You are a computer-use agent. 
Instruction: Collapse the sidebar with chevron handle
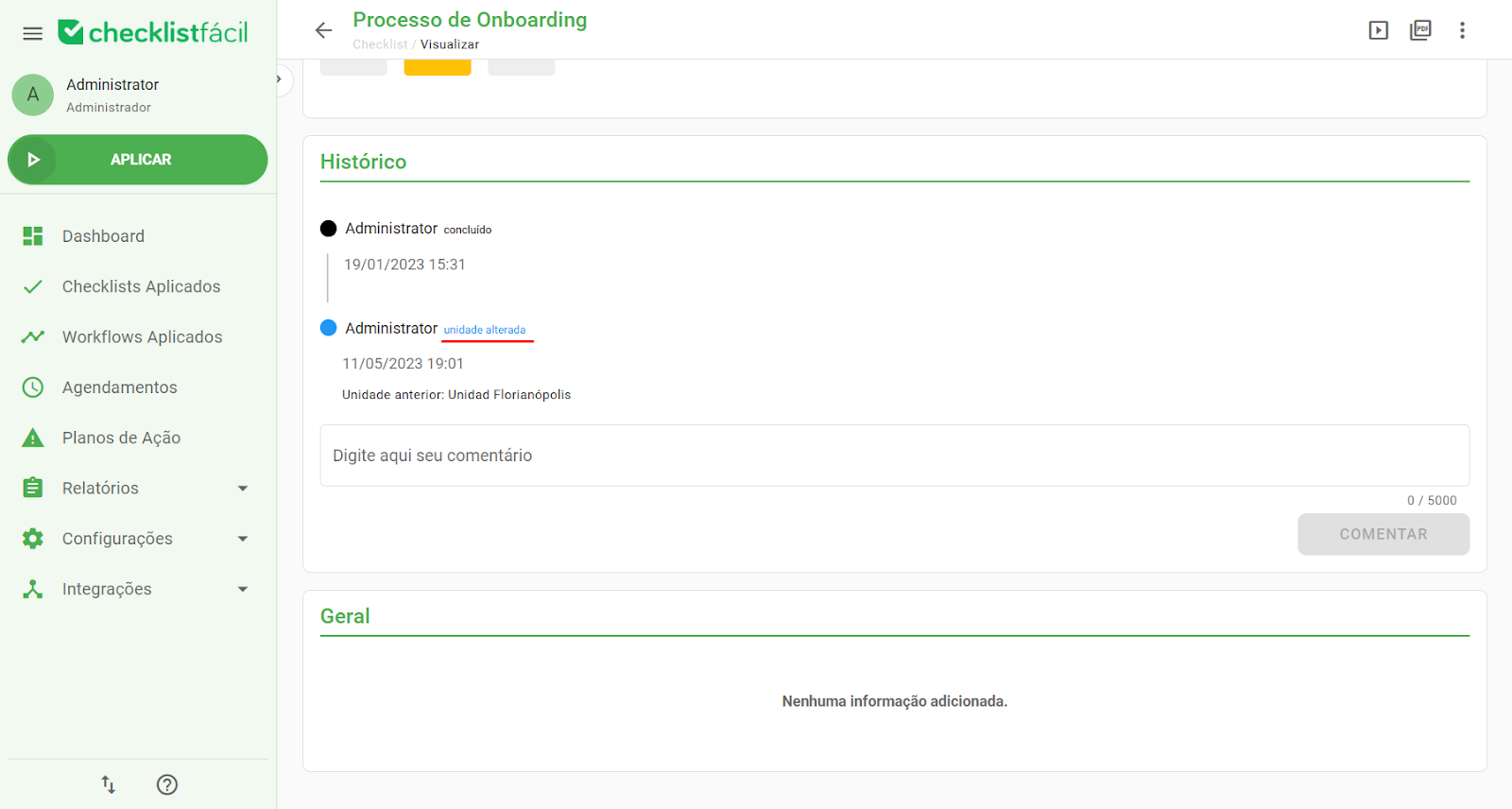click(x=280, y=79)
